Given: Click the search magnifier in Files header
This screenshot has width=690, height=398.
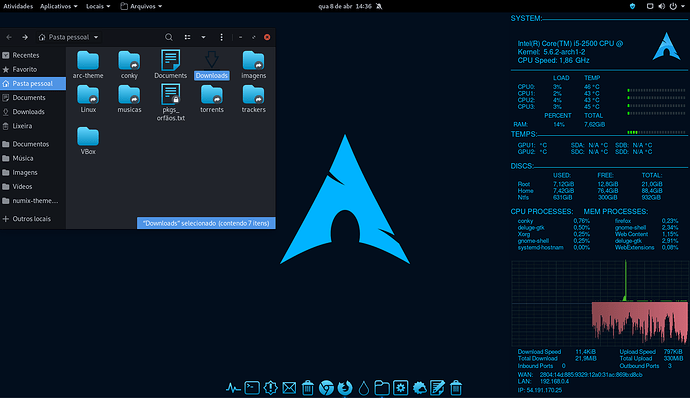Looking at the screenshot, I should (169, 37).
